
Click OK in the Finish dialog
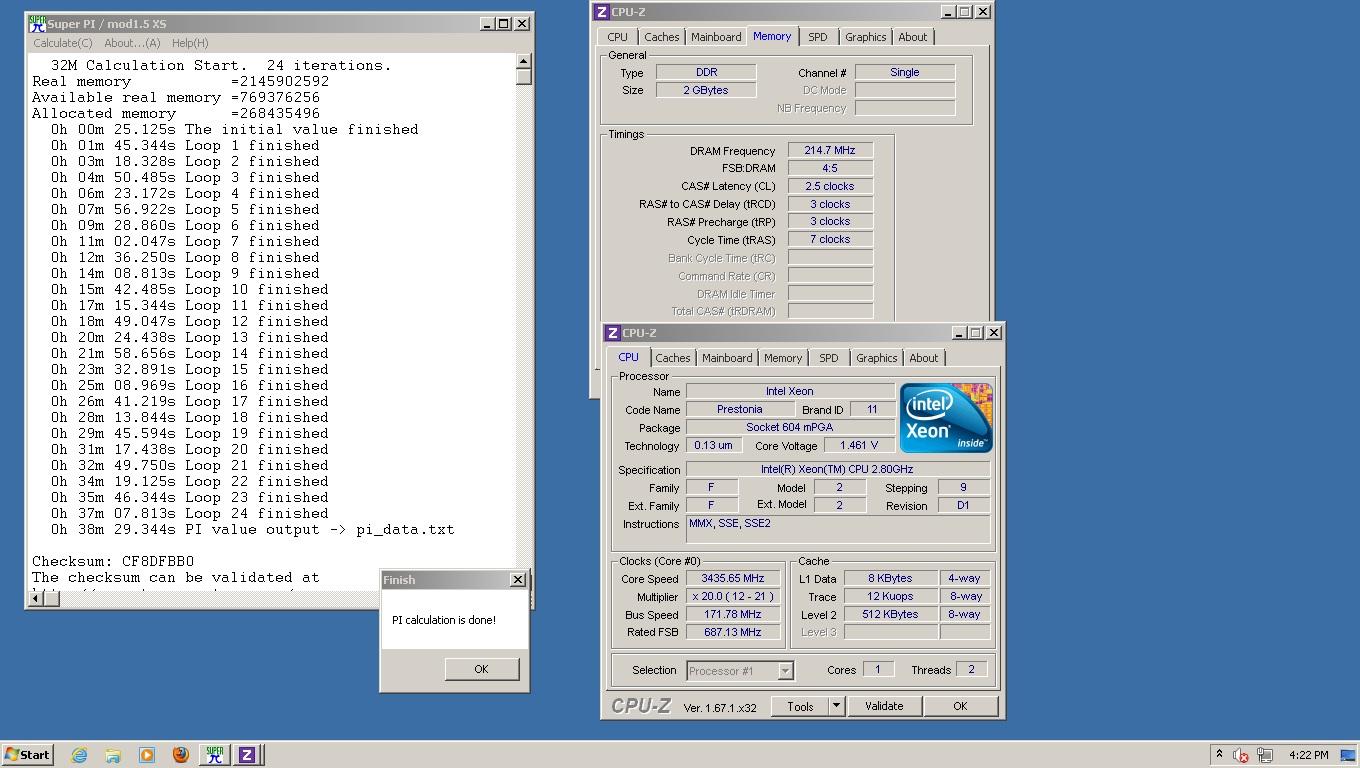click(481, 669)
